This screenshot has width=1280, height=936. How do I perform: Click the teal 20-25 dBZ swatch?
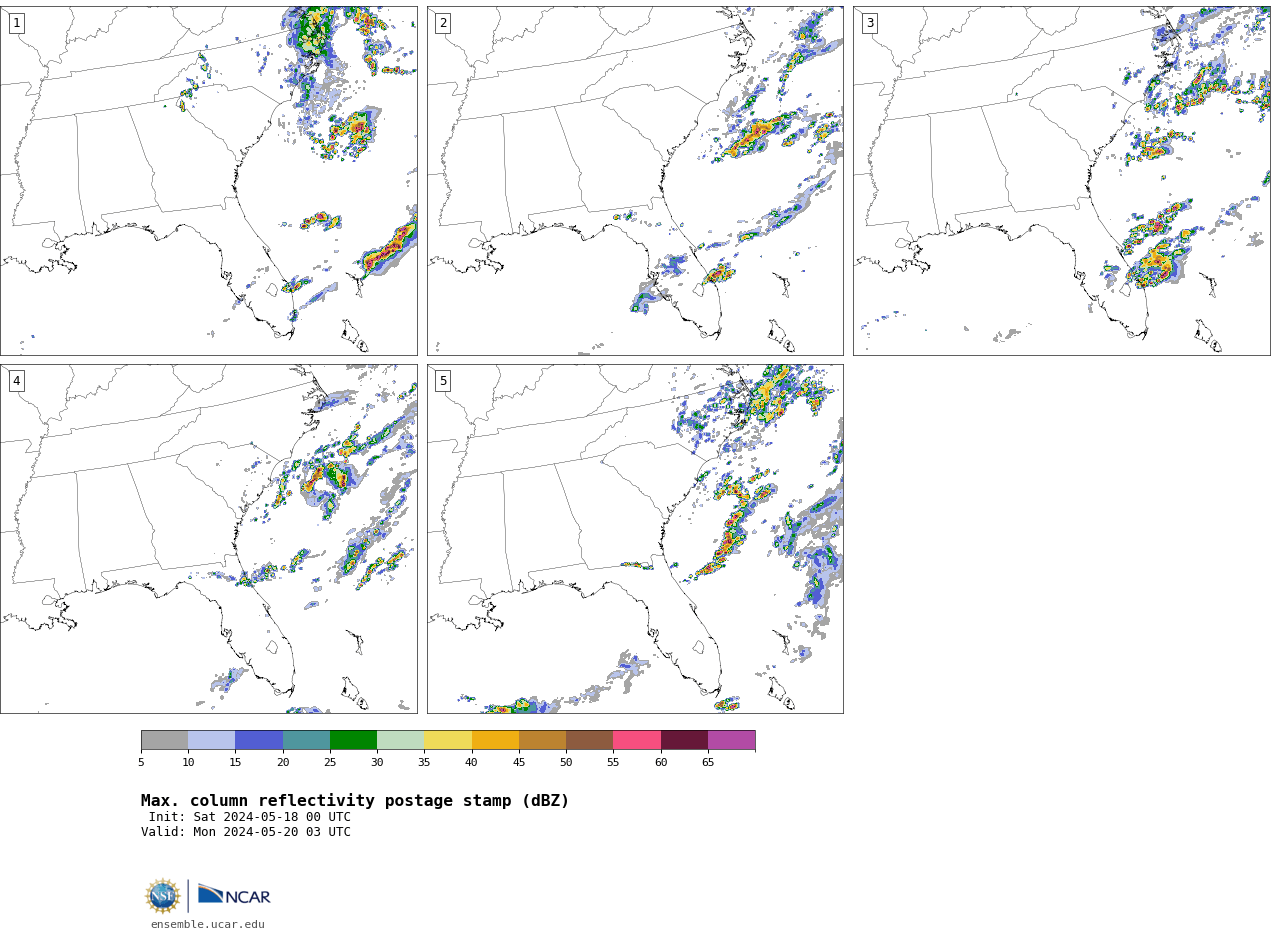pyautogui.click(x=306, y=740)
